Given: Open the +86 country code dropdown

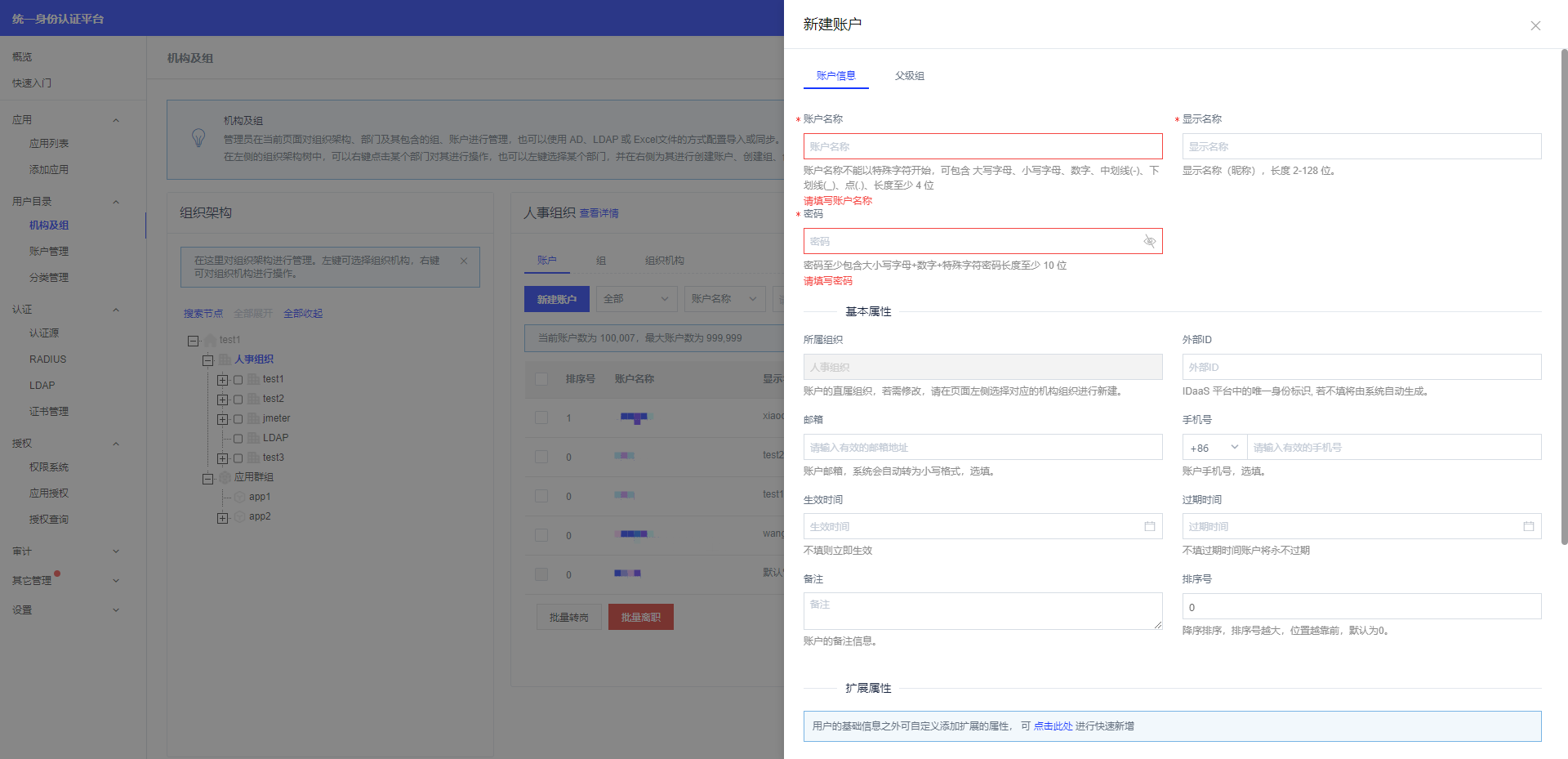Looking at the screenshot, I should coord(1214,447).
